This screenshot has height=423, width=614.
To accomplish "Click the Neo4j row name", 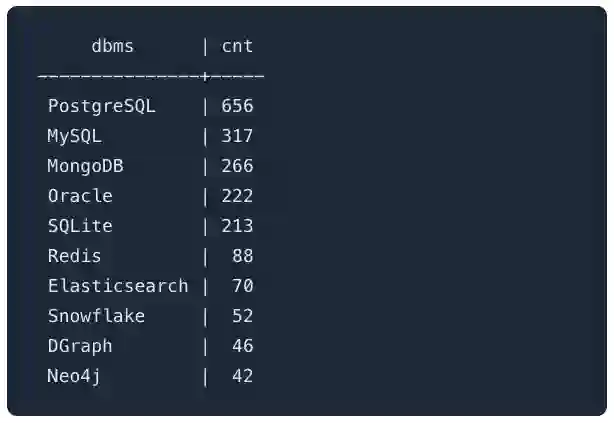I will 75,376.
